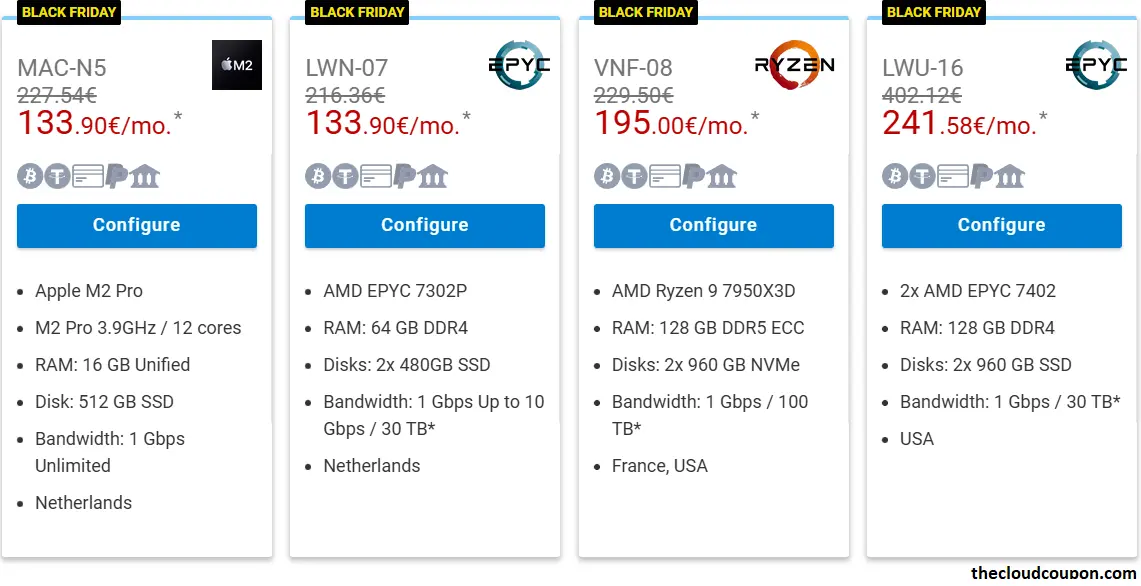Screen dimensions: 1141x586
Task: Click the AMD EPYC logo on LWN-07
Action: click(519, 65)
